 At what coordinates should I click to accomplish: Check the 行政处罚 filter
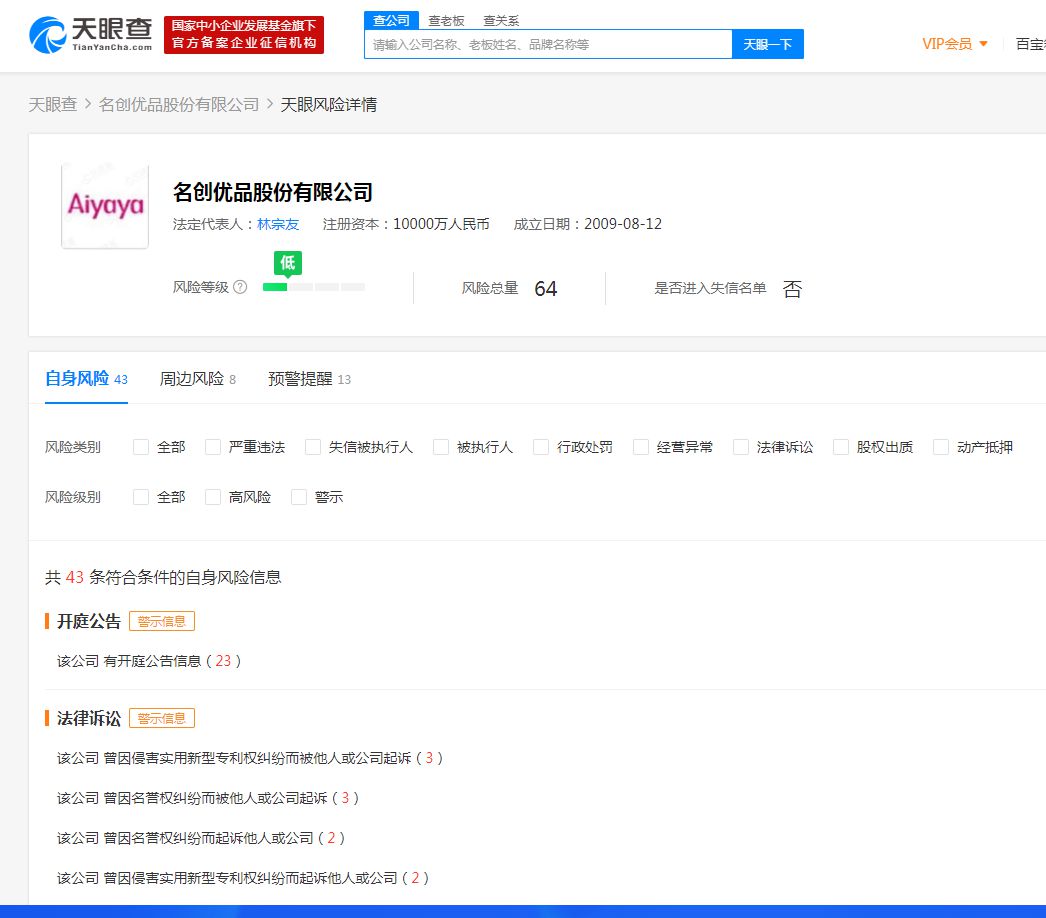click(x=541, y=447)
